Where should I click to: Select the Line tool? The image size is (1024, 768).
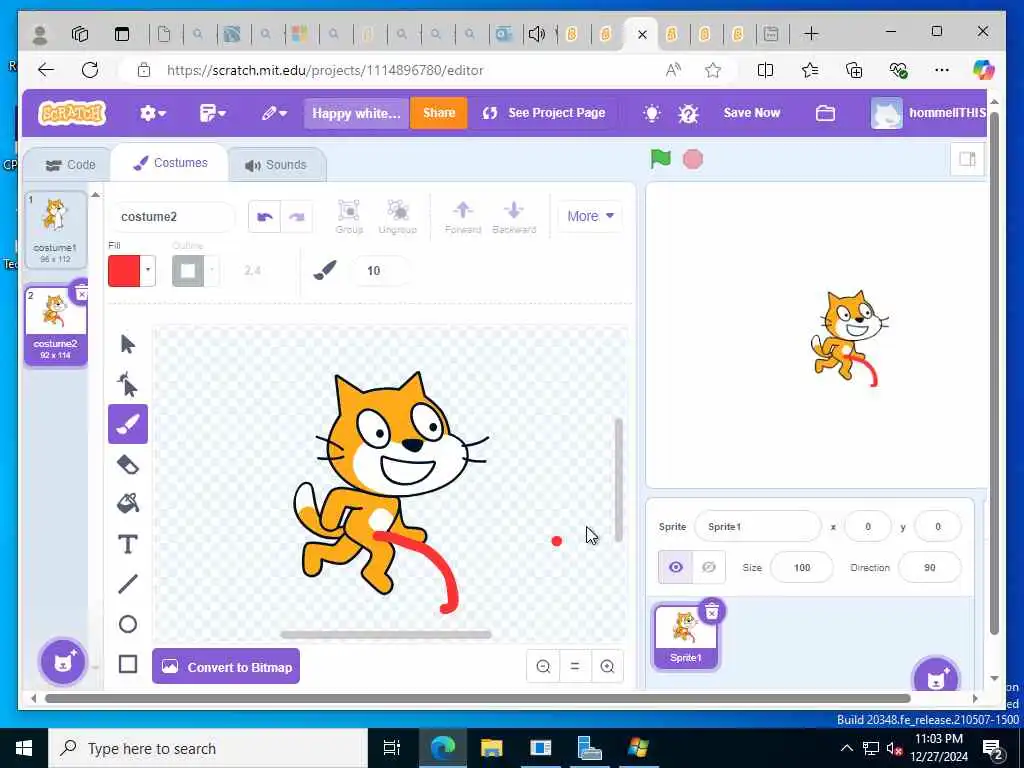127,584
